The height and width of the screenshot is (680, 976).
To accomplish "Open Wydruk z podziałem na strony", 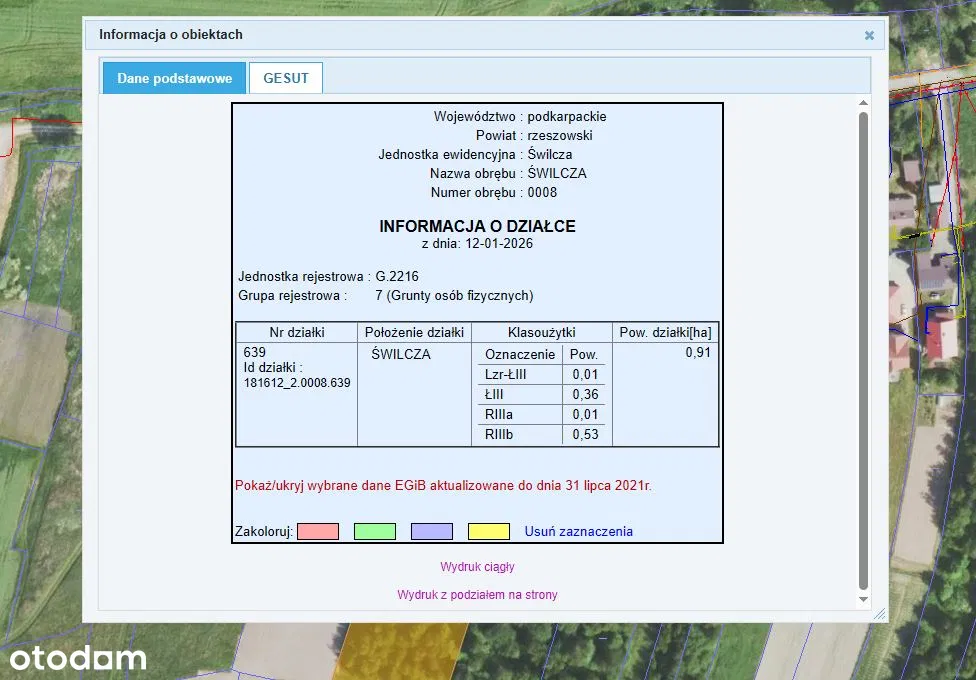I will coord(477,595).
